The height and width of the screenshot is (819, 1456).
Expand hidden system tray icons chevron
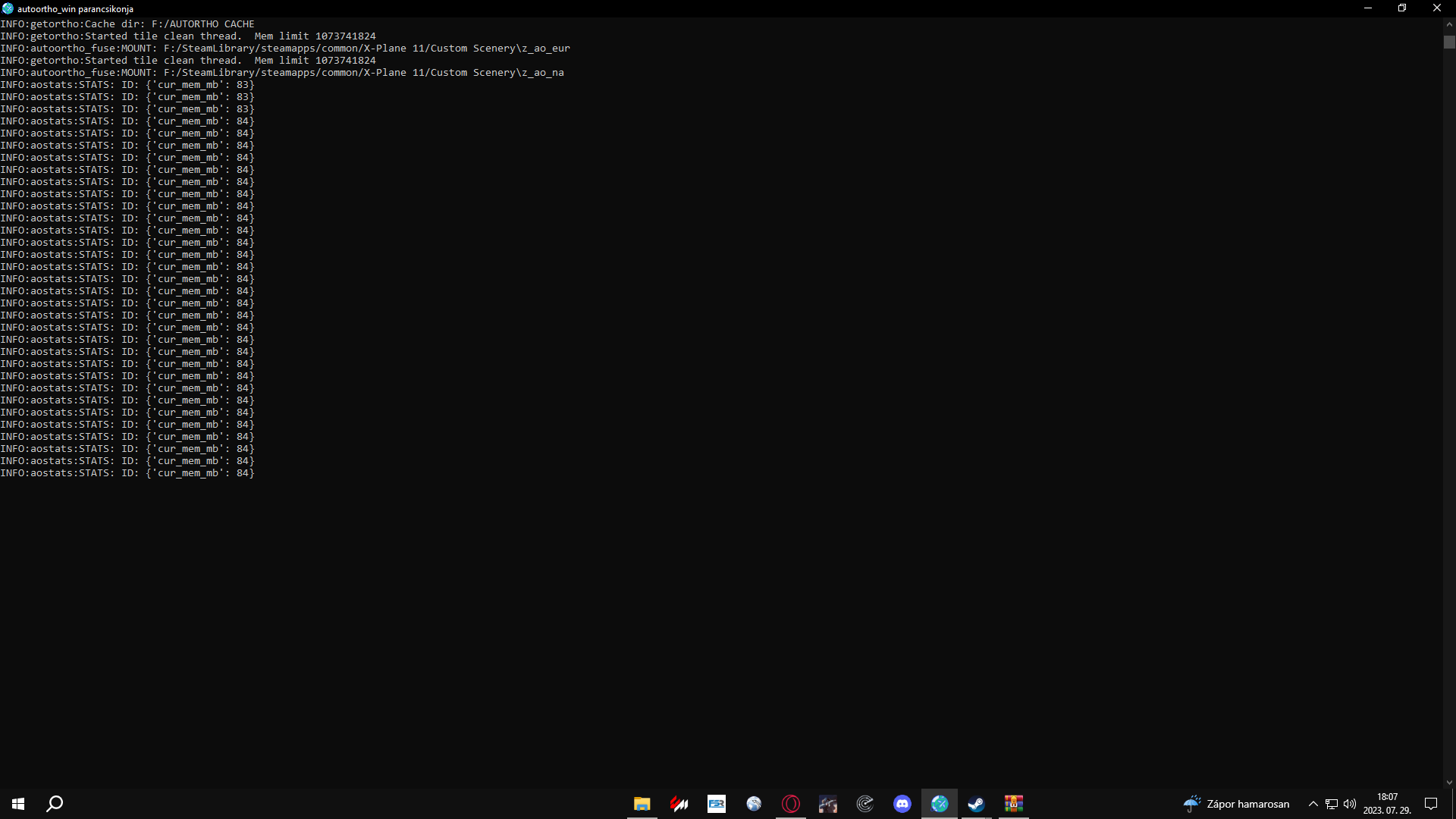(1313, 804)
